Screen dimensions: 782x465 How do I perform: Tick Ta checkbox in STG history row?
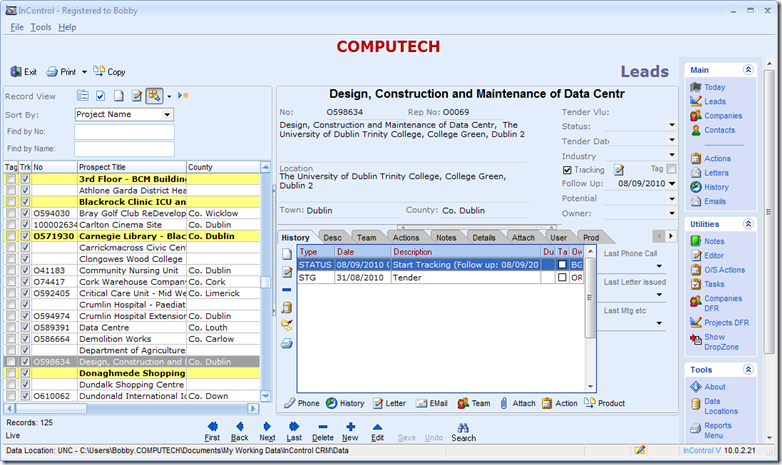[x=562, y=277]
